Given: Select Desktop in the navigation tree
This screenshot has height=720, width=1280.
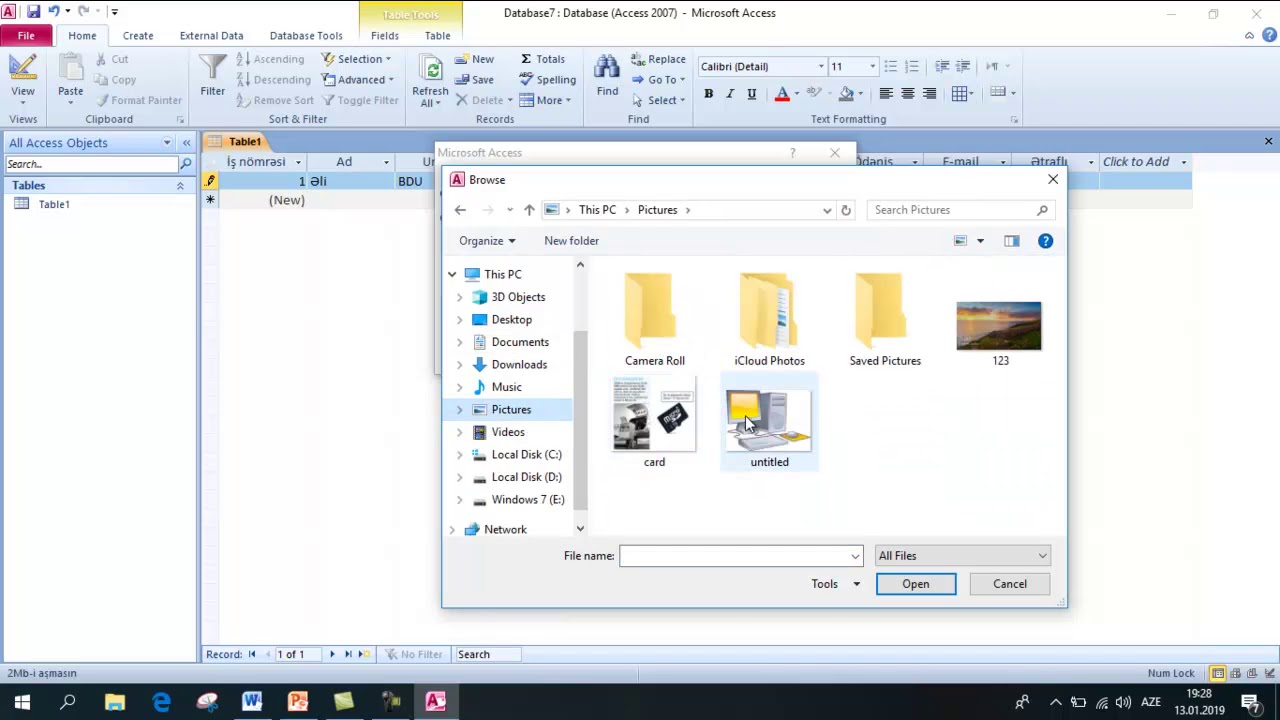Looking at the screenshot, I should [x=511, y=320].
